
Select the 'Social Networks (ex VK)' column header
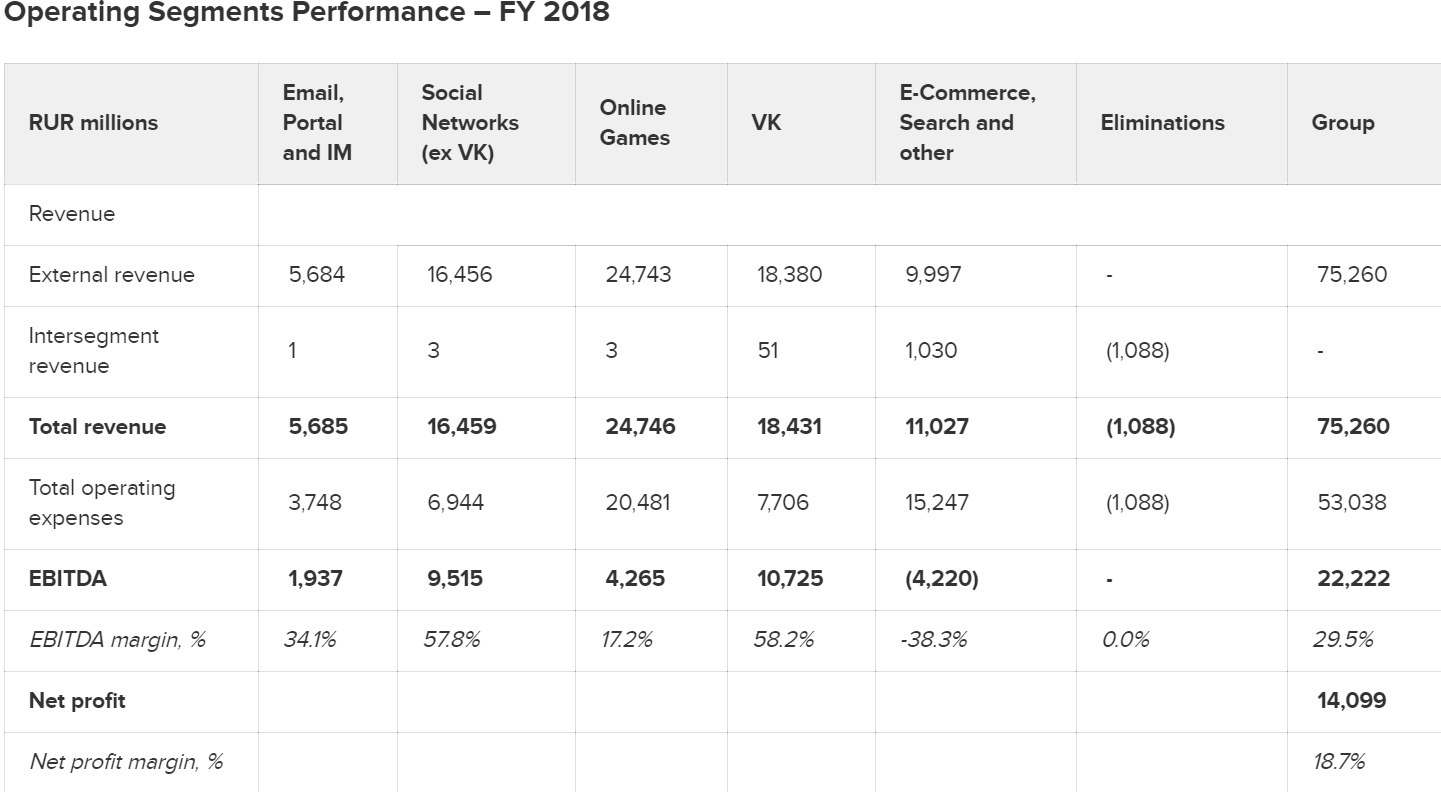coord(470,123)
